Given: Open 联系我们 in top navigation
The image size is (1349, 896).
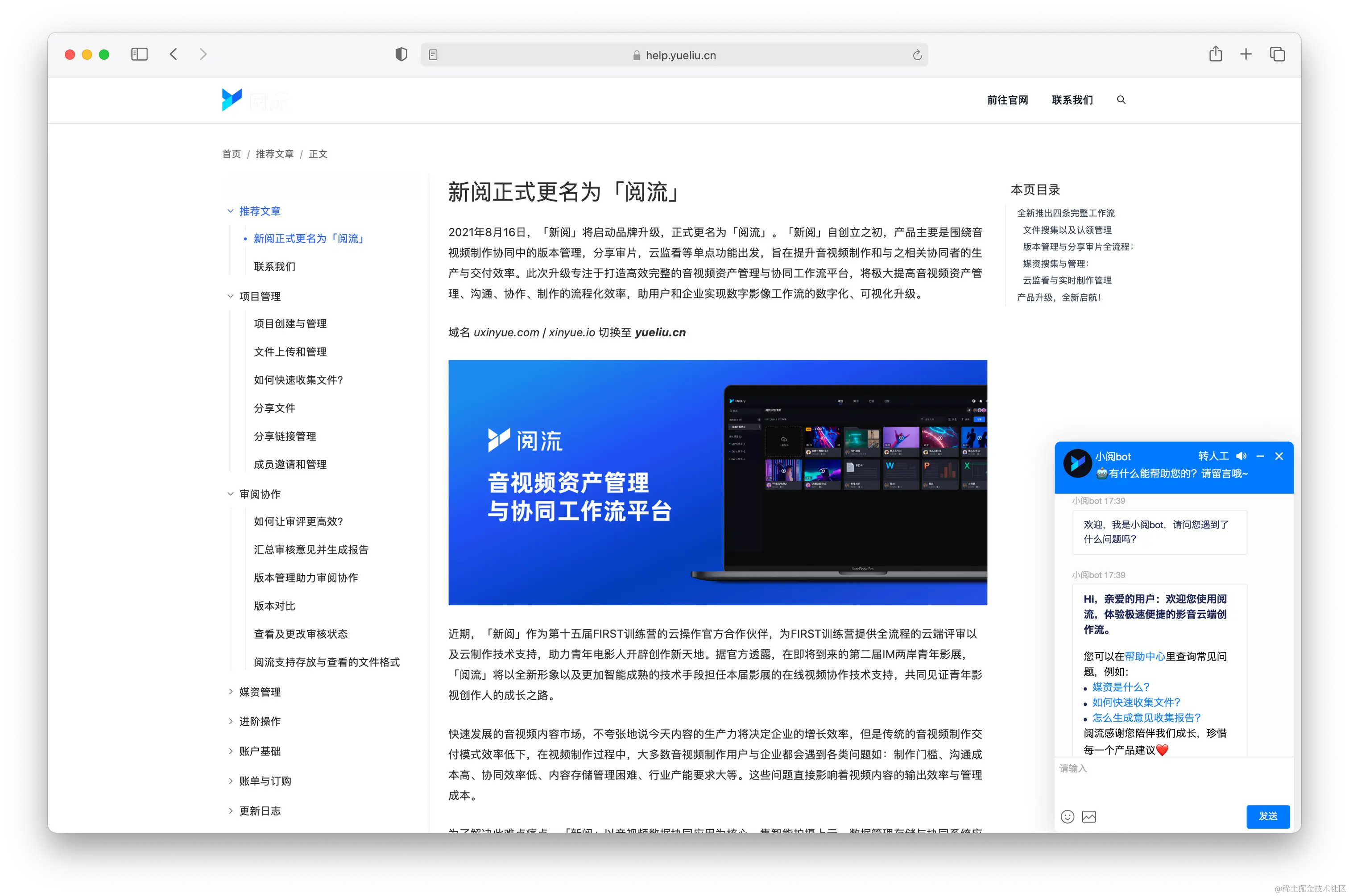Looking at the screenshot, I should click(x=1072, y=100).
